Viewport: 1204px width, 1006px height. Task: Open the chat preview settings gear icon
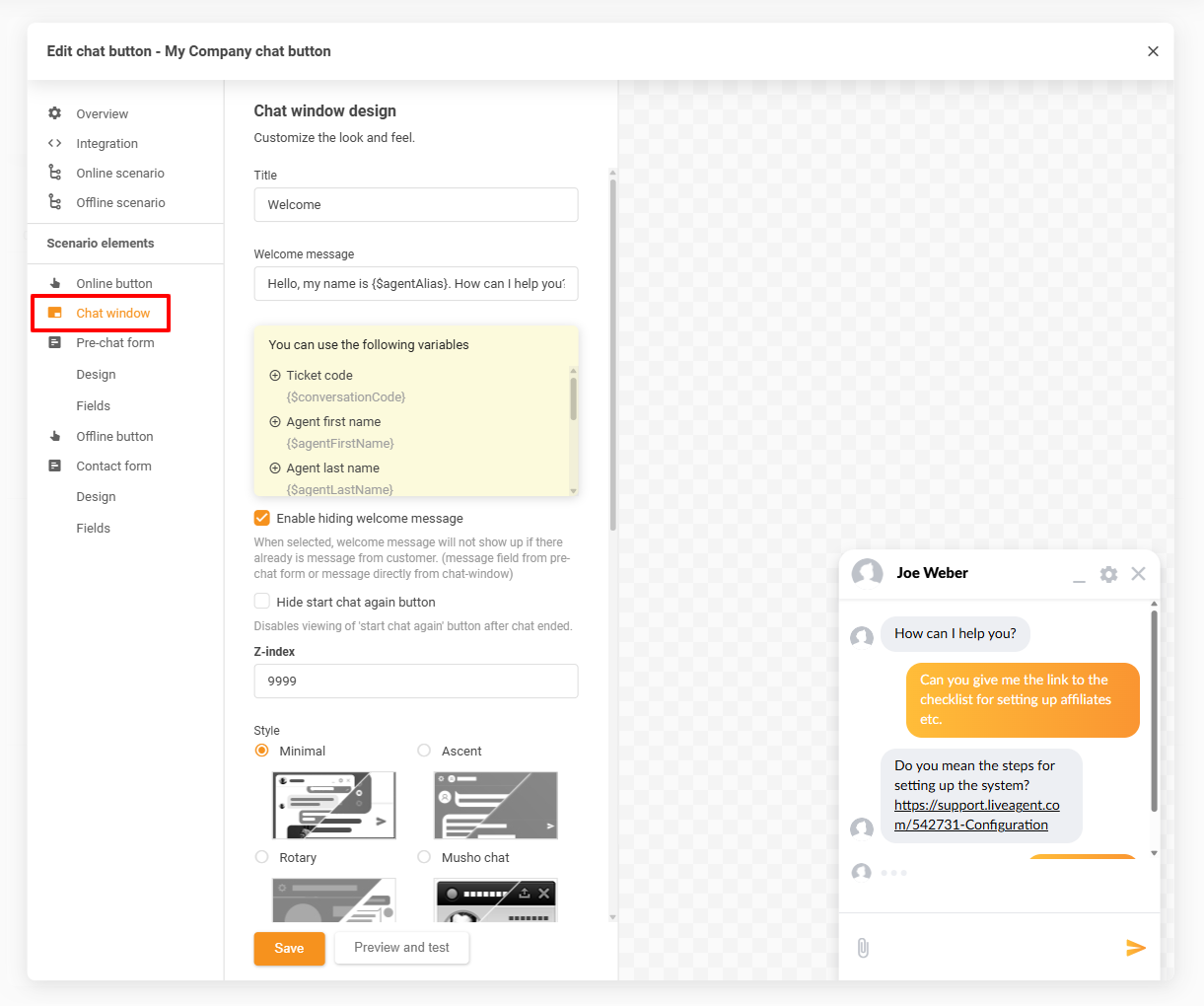(x=1108, y=574)
